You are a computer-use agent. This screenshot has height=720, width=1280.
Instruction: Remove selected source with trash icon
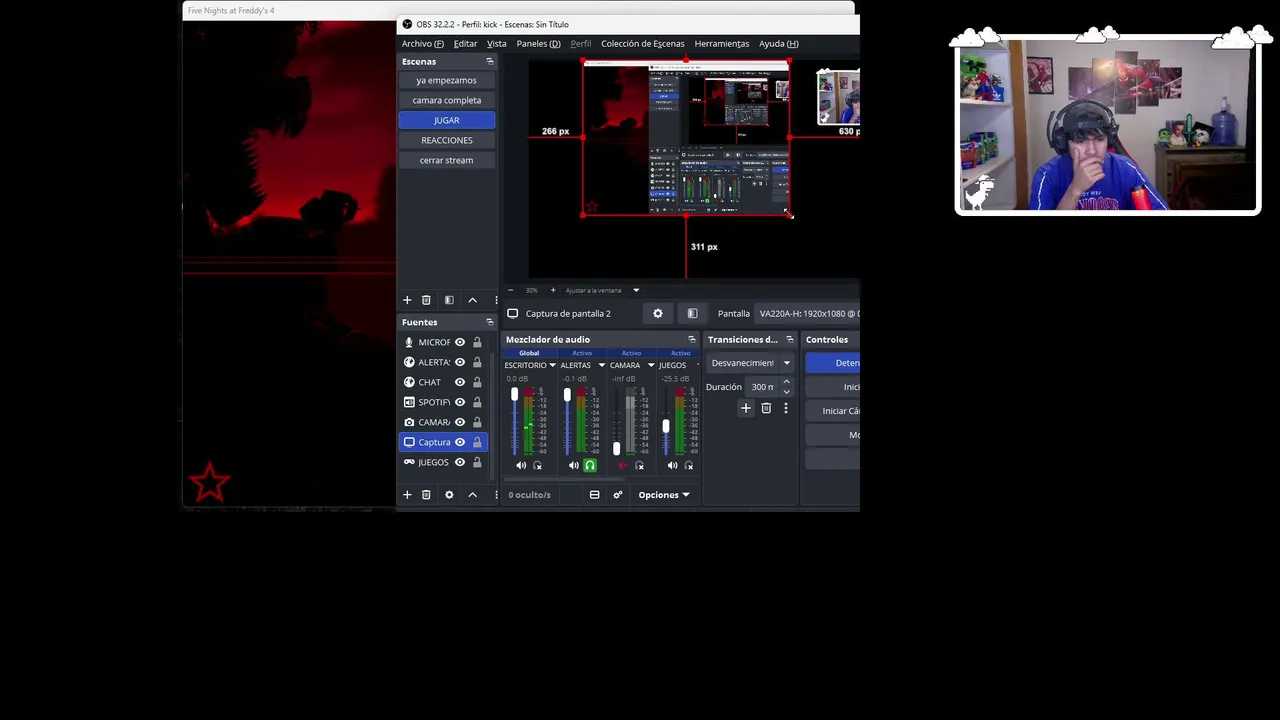[426, 495]
